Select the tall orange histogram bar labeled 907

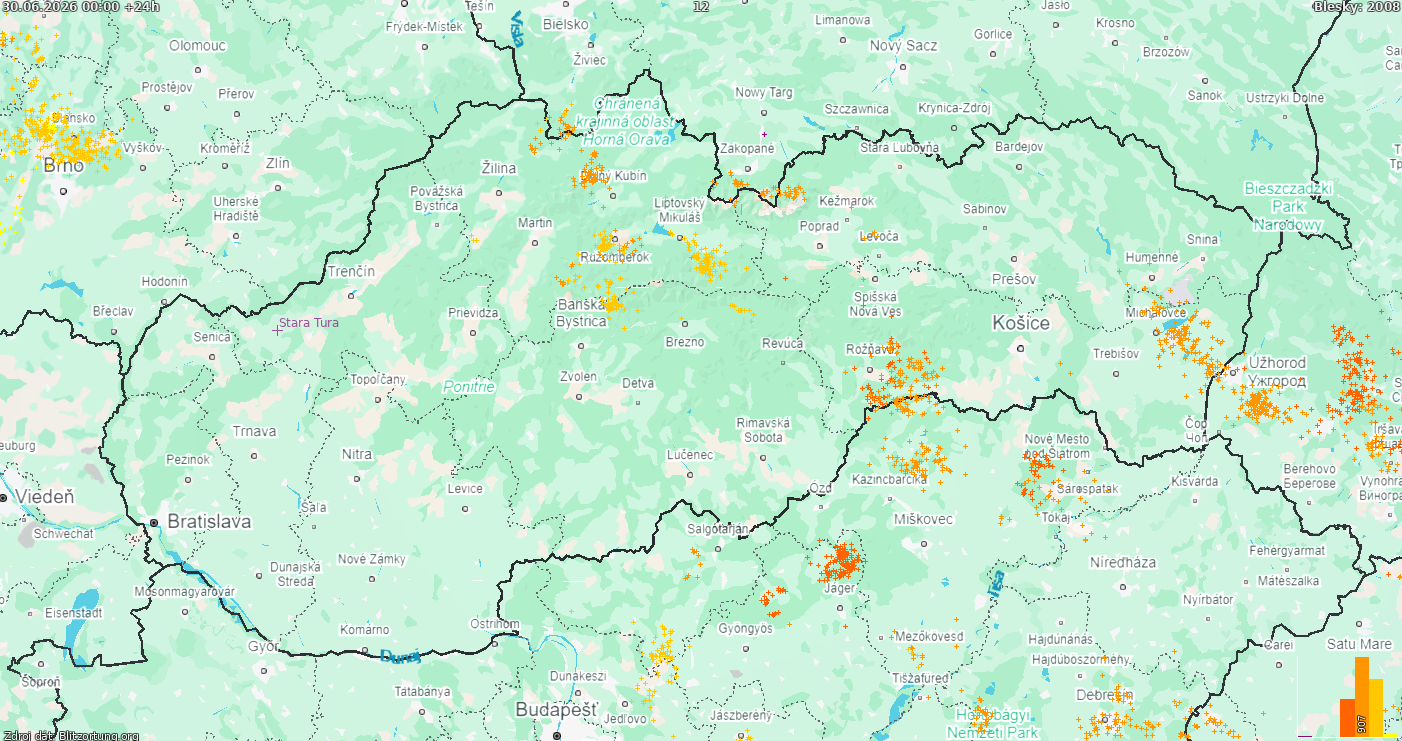pyautogui.click(x=1362, y=696)
